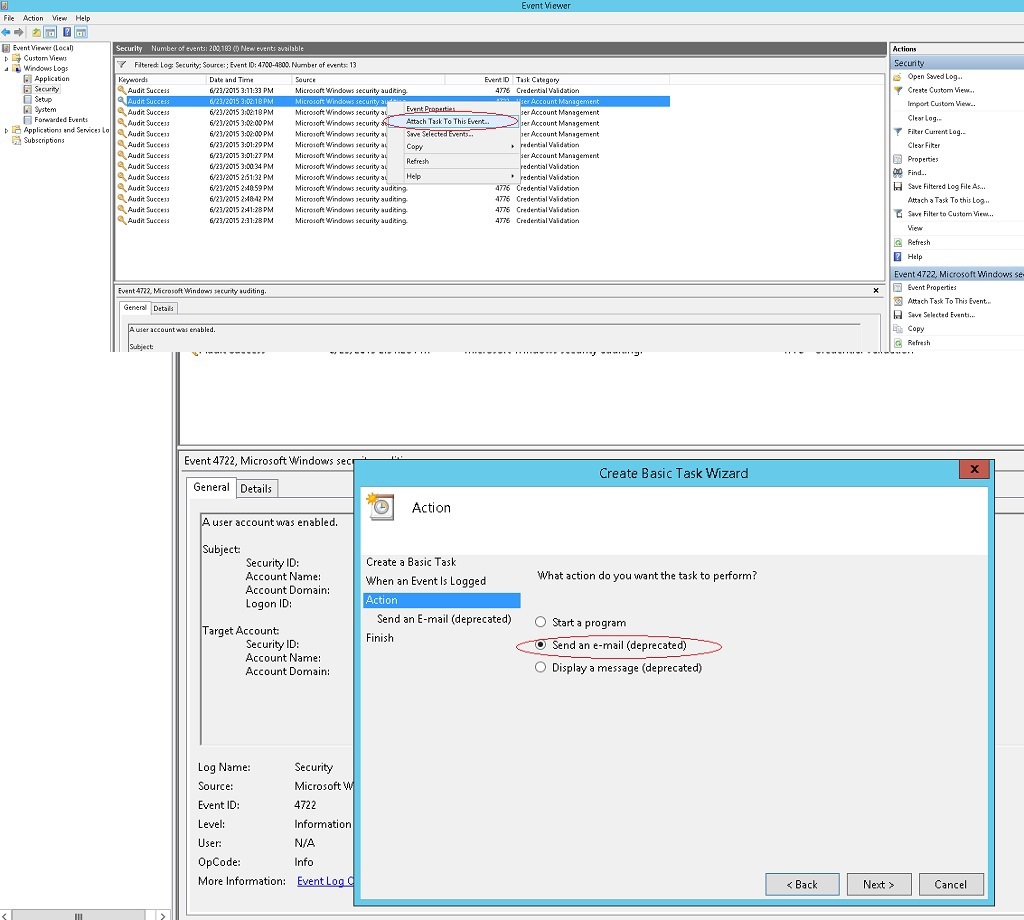
Task: Open the Action menu in menu bar
Action: (33, 18)
